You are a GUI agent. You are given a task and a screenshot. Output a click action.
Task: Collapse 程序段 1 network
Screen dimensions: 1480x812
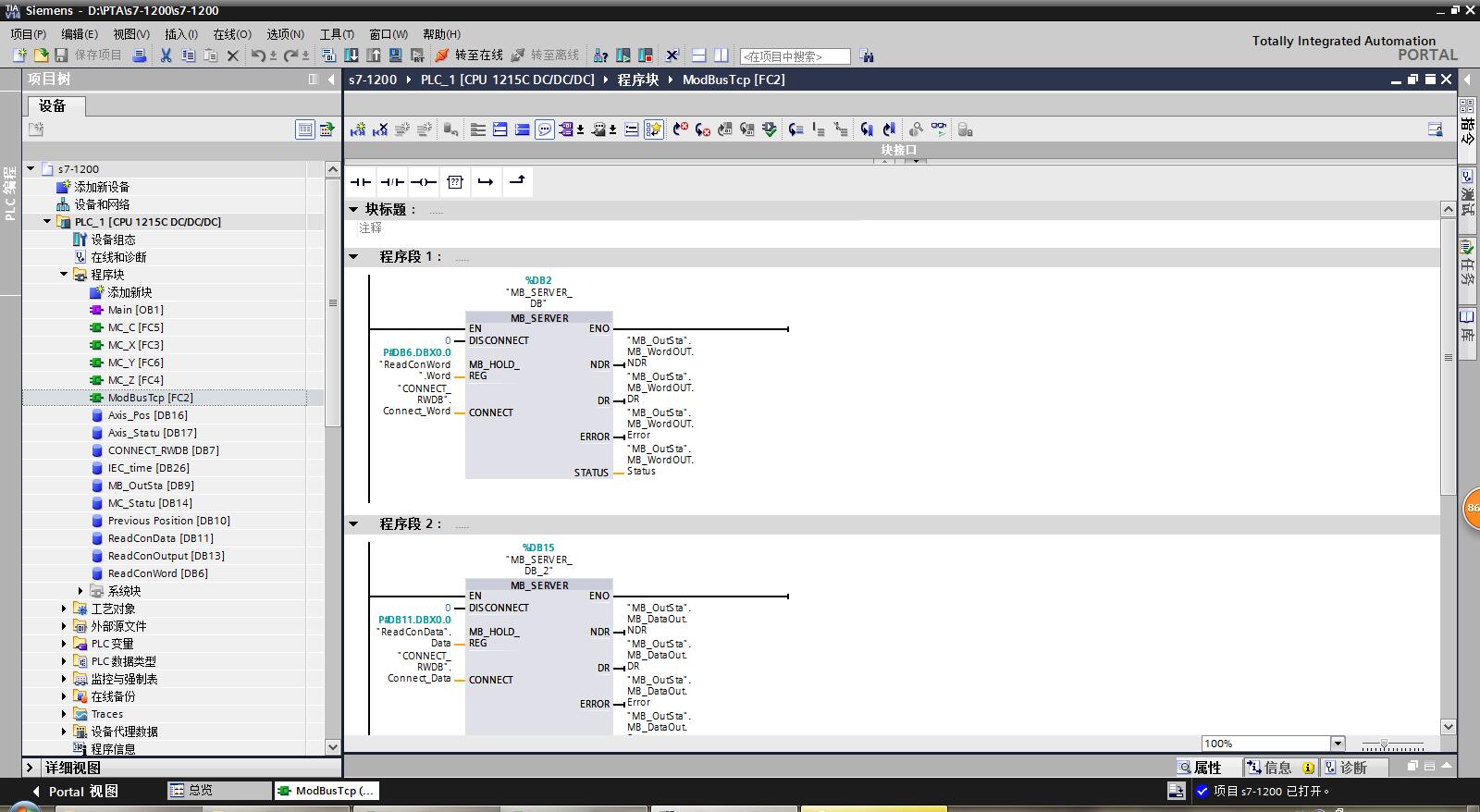353,256
